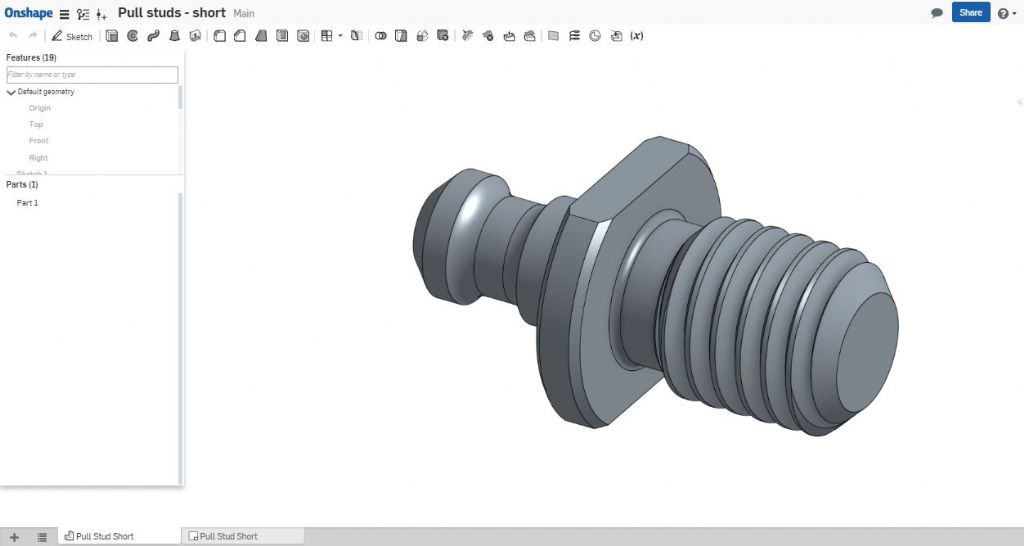Click the pull stud 3D model
Screen dimensions: 1024x546
pyautogui.click(x=656, y=286)
